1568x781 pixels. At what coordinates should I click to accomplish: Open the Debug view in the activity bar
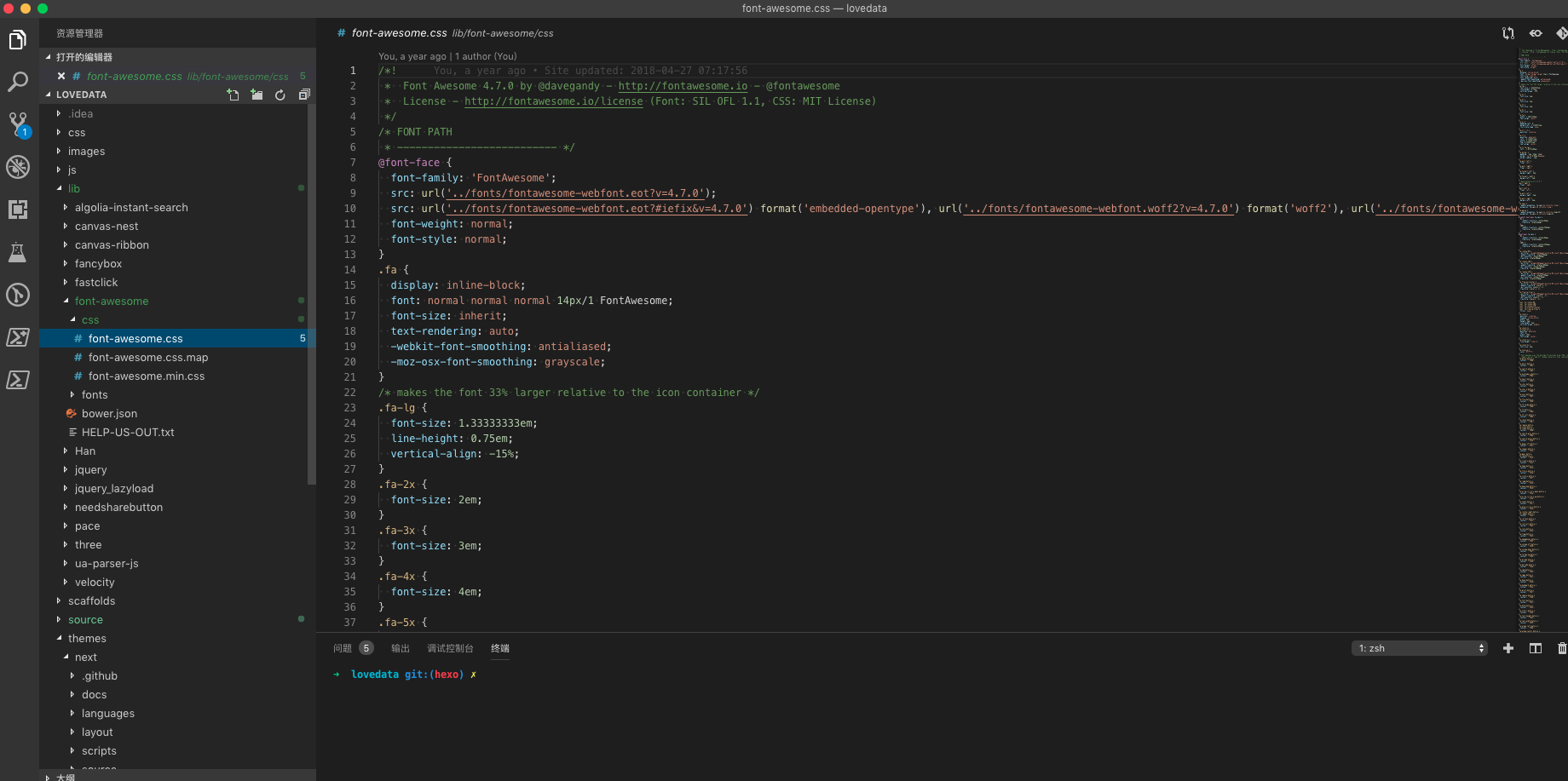tap(18, 167)
